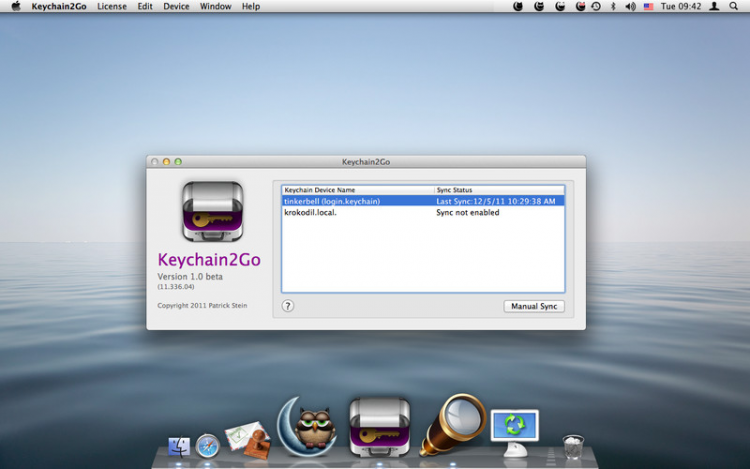Open the Apple menu
The width and height of the screenshot is (750, 469).
pos(16,6)
